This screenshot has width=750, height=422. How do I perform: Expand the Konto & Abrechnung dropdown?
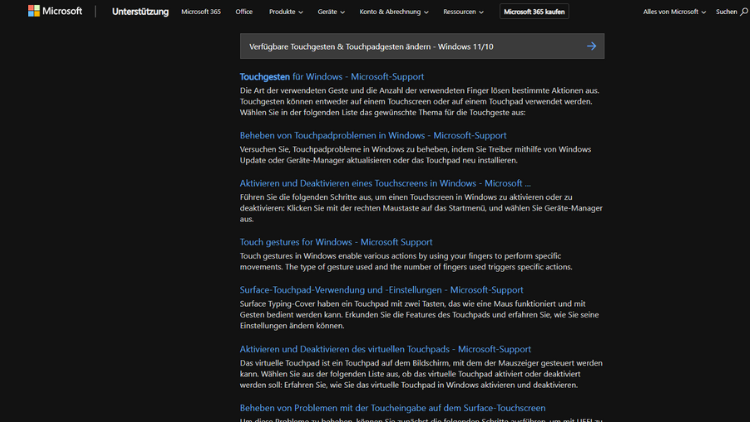tap(394, 11)
